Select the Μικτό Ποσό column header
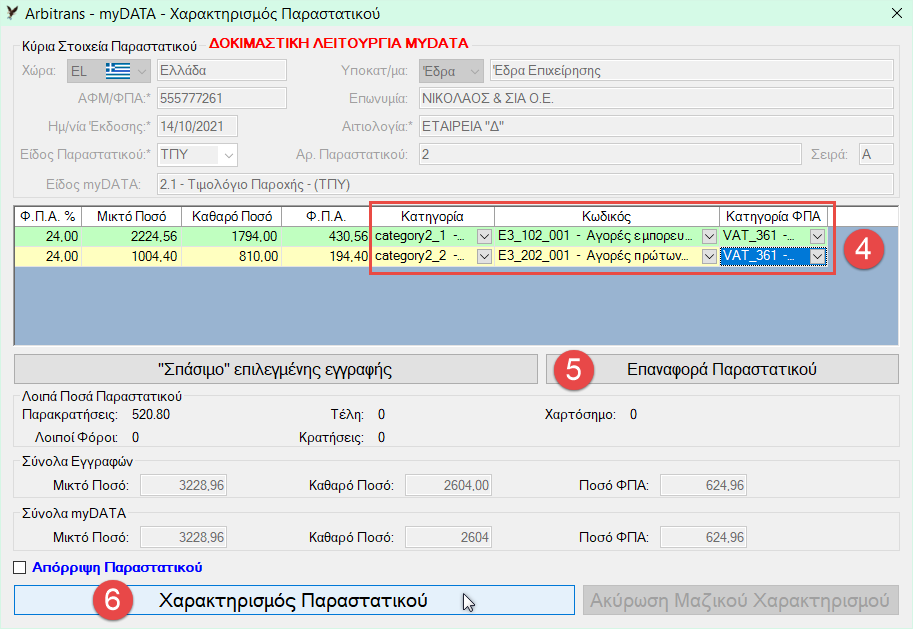The width and height of the screenshot is (913, 629). click(132, 217)
